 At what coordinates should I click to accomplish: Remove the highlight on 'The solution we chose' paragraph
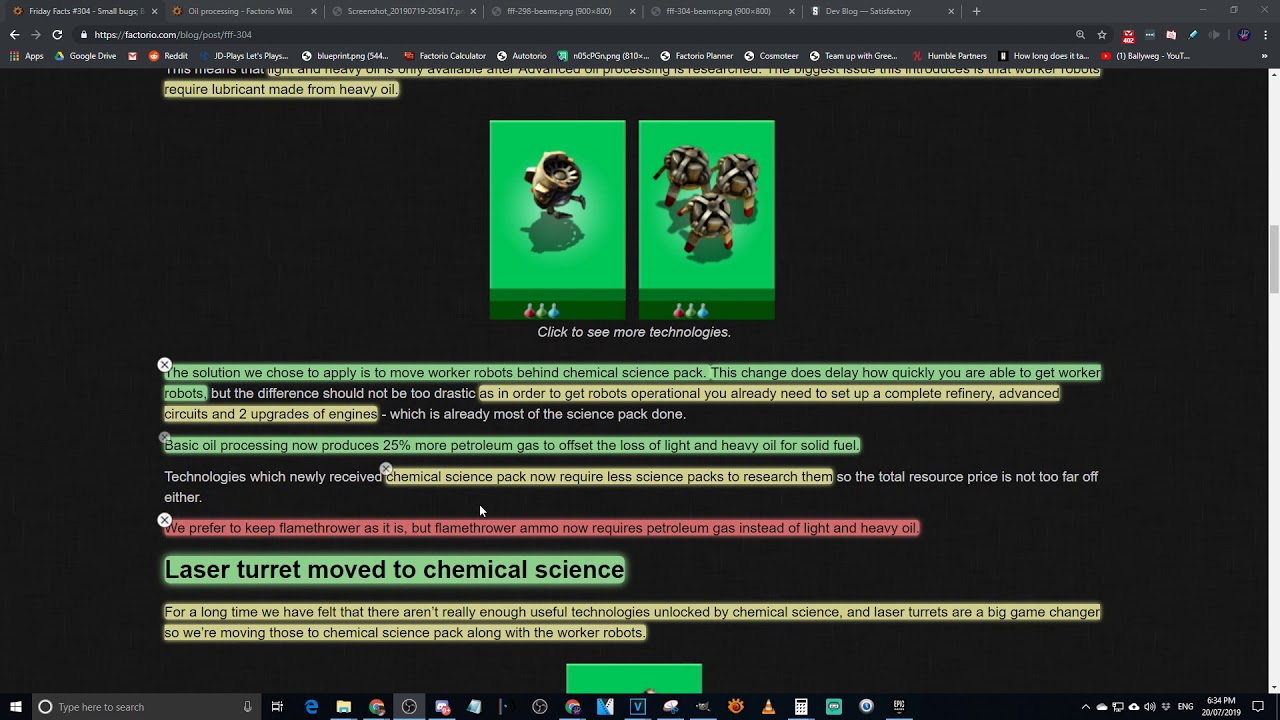[x=164, y=365]
